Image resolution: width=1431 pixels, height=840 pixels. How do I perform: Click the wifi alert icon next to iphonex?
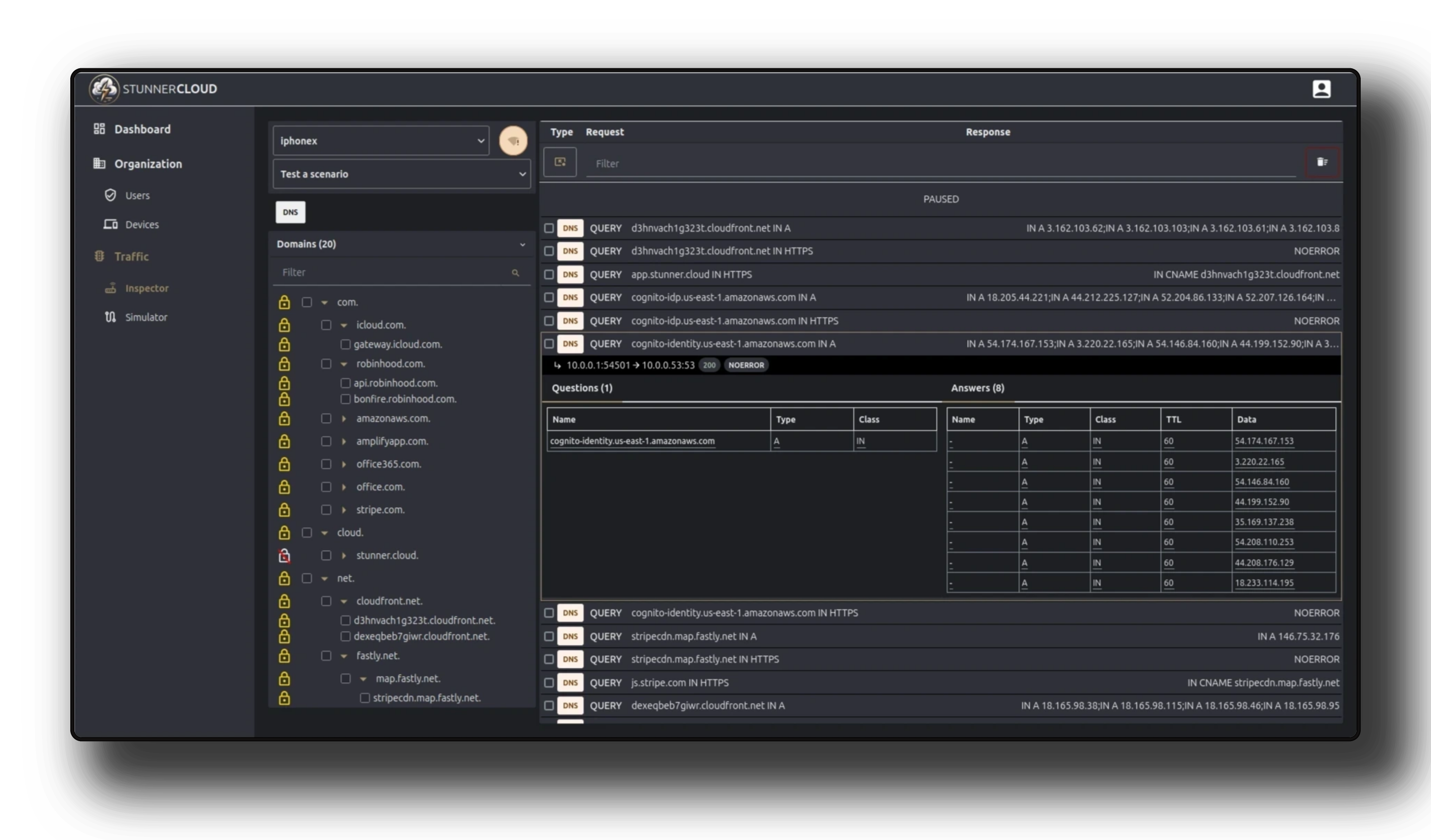pyautogui.click(x=513, y=140)
